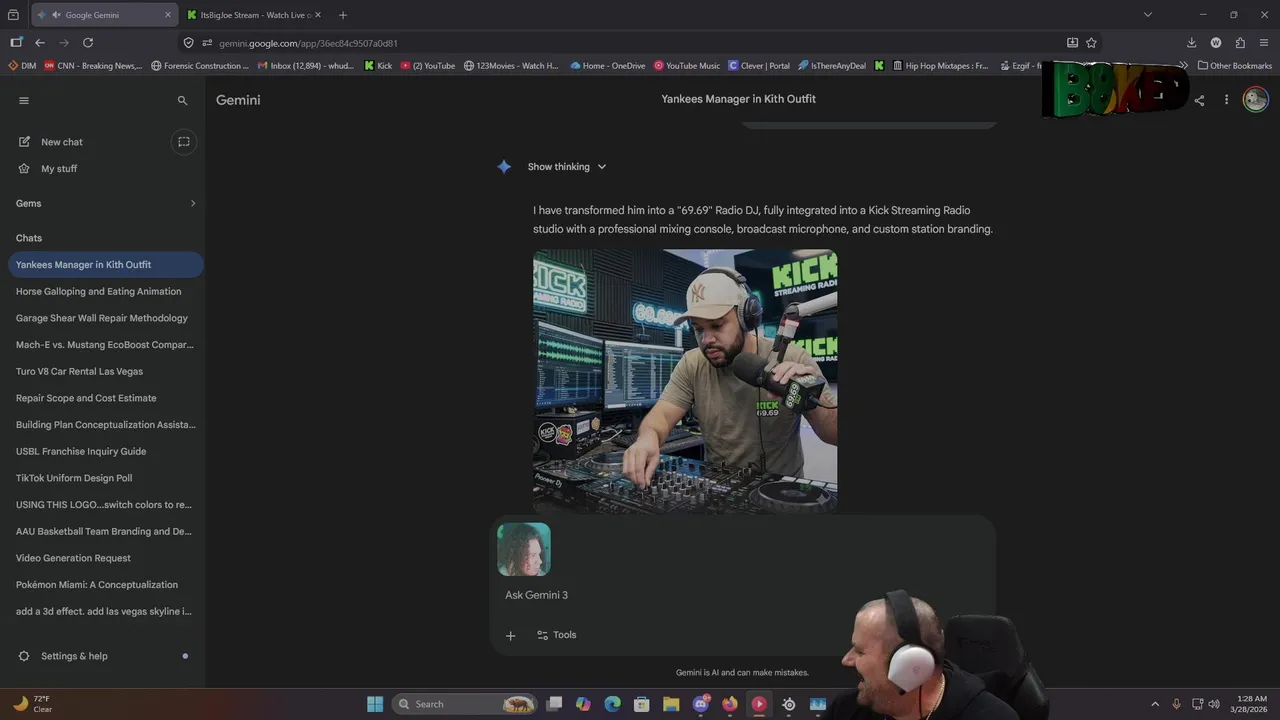The width and height of the screenshot is (1280, 720).
Task: Open a new browser tab with plus
Action: coord(343,15)
